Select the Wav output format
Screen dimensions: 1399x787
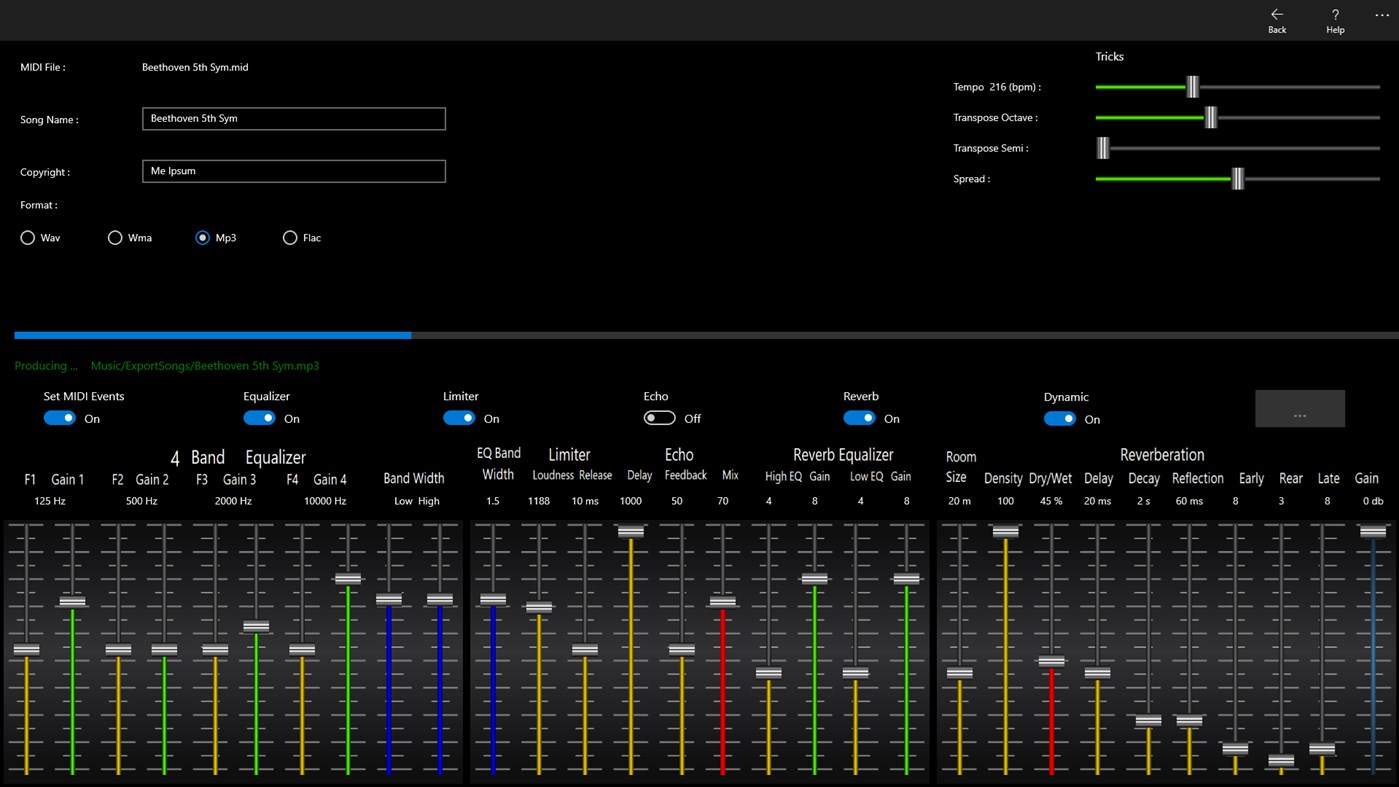pos(28,237)
